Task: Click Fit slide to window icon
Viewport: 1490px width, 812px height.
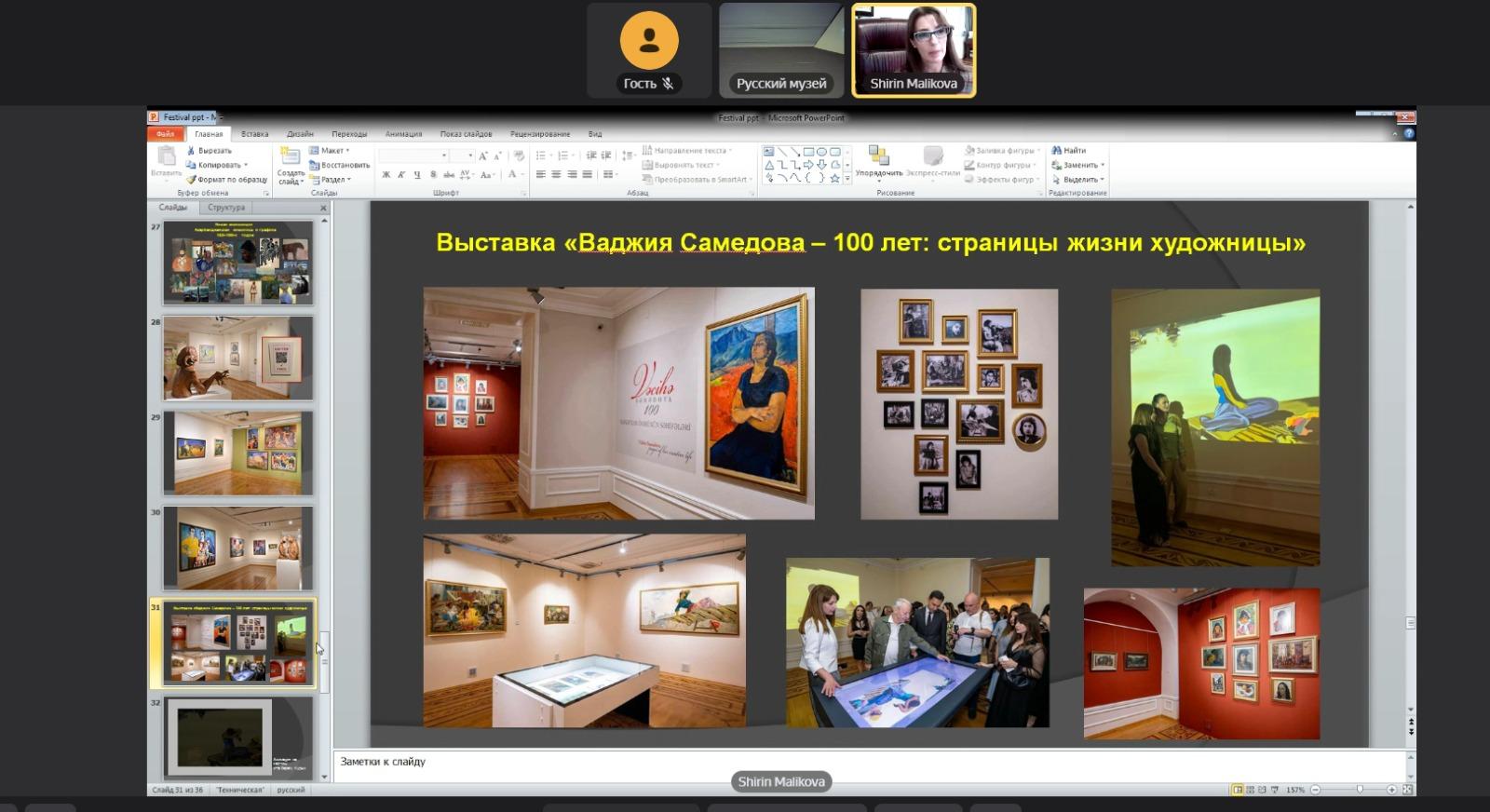Action: pos(1408,790)
